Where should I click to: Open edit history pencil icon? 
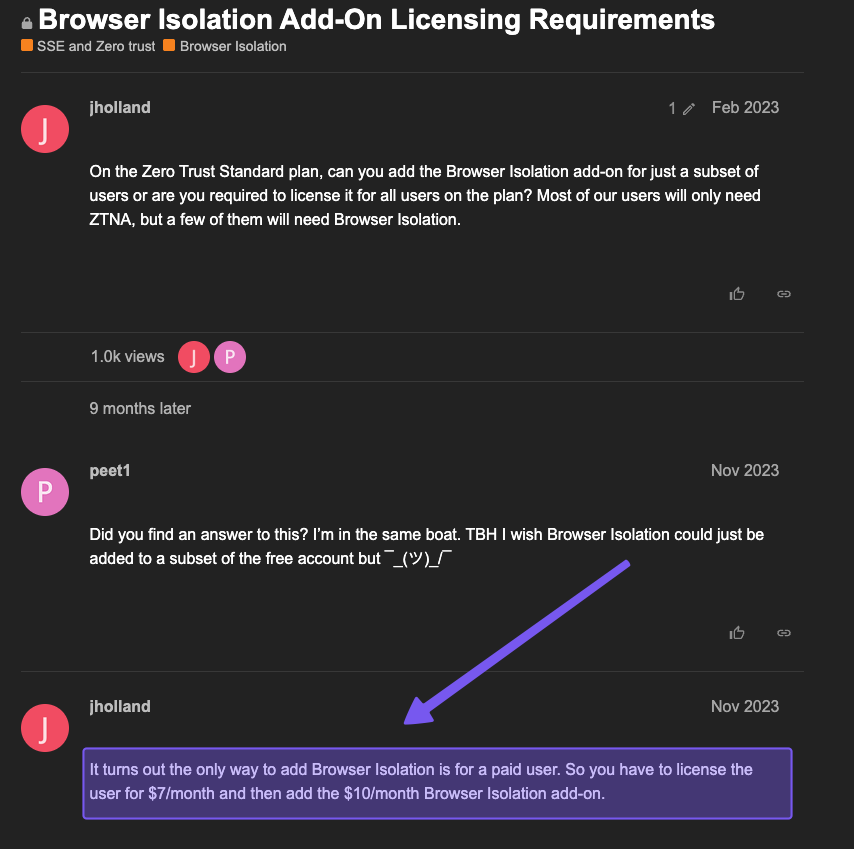(x=689, y=108)
